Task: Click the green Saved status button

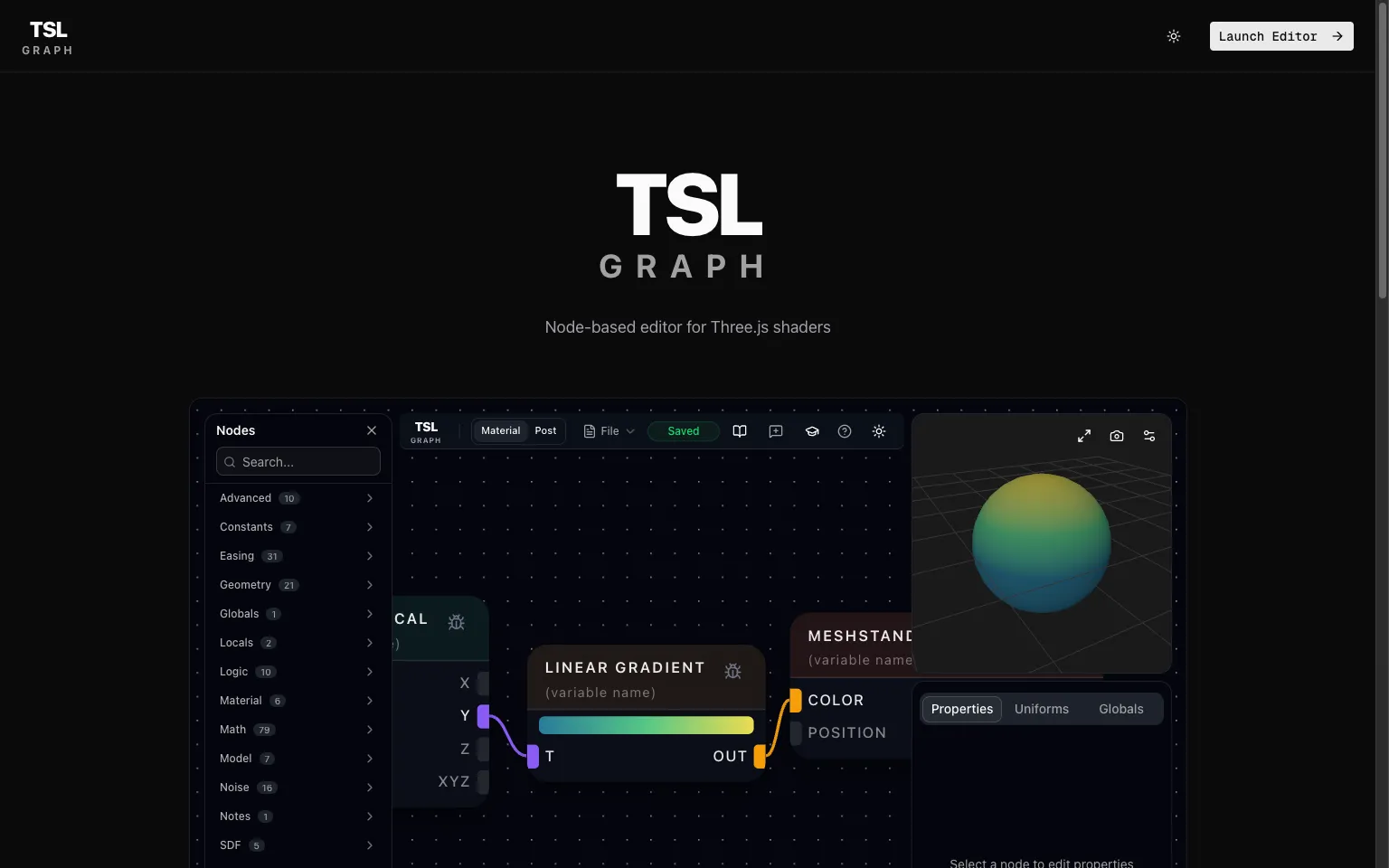Action: coord(684,431)
